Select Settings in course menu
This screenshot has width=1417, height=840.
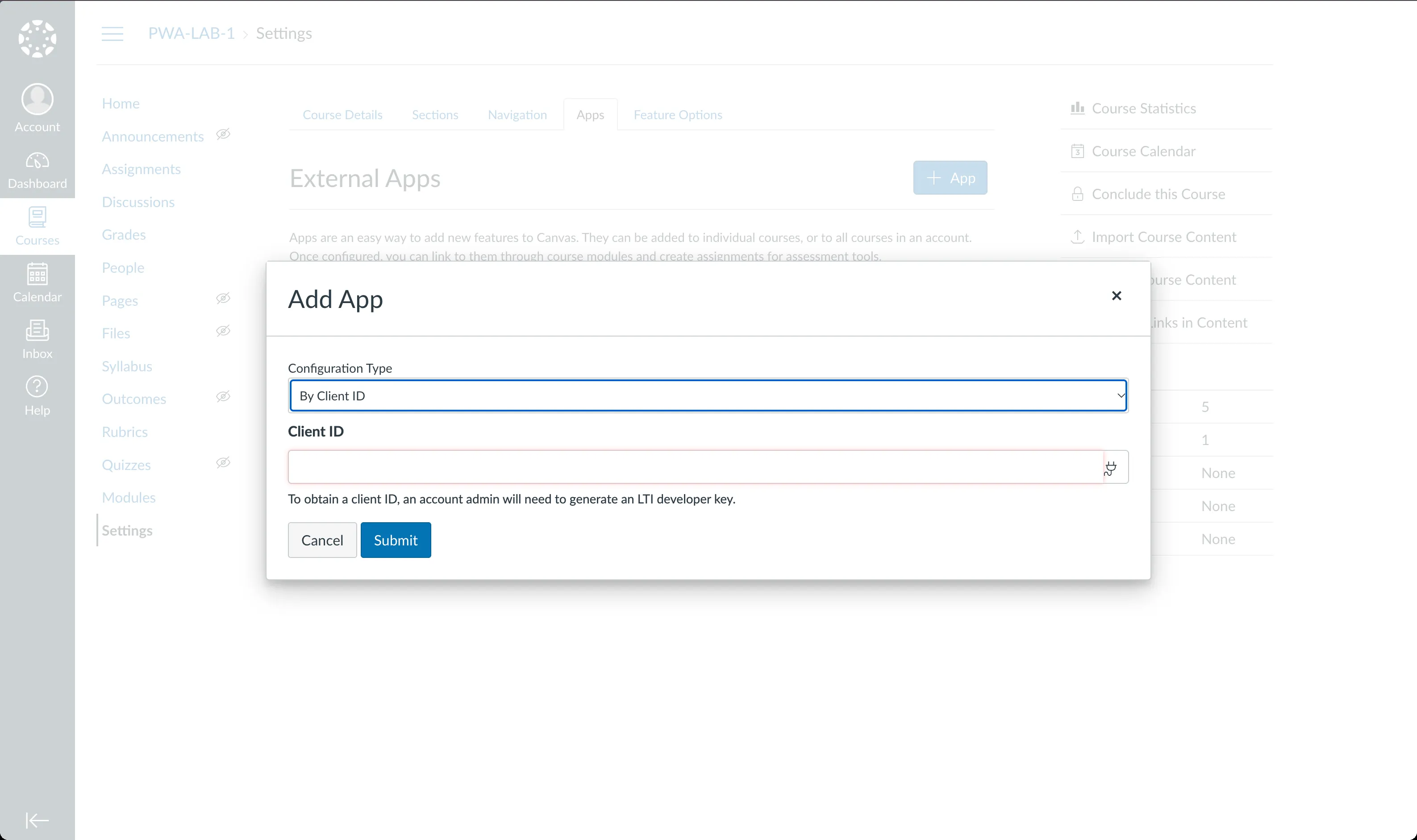127,530
